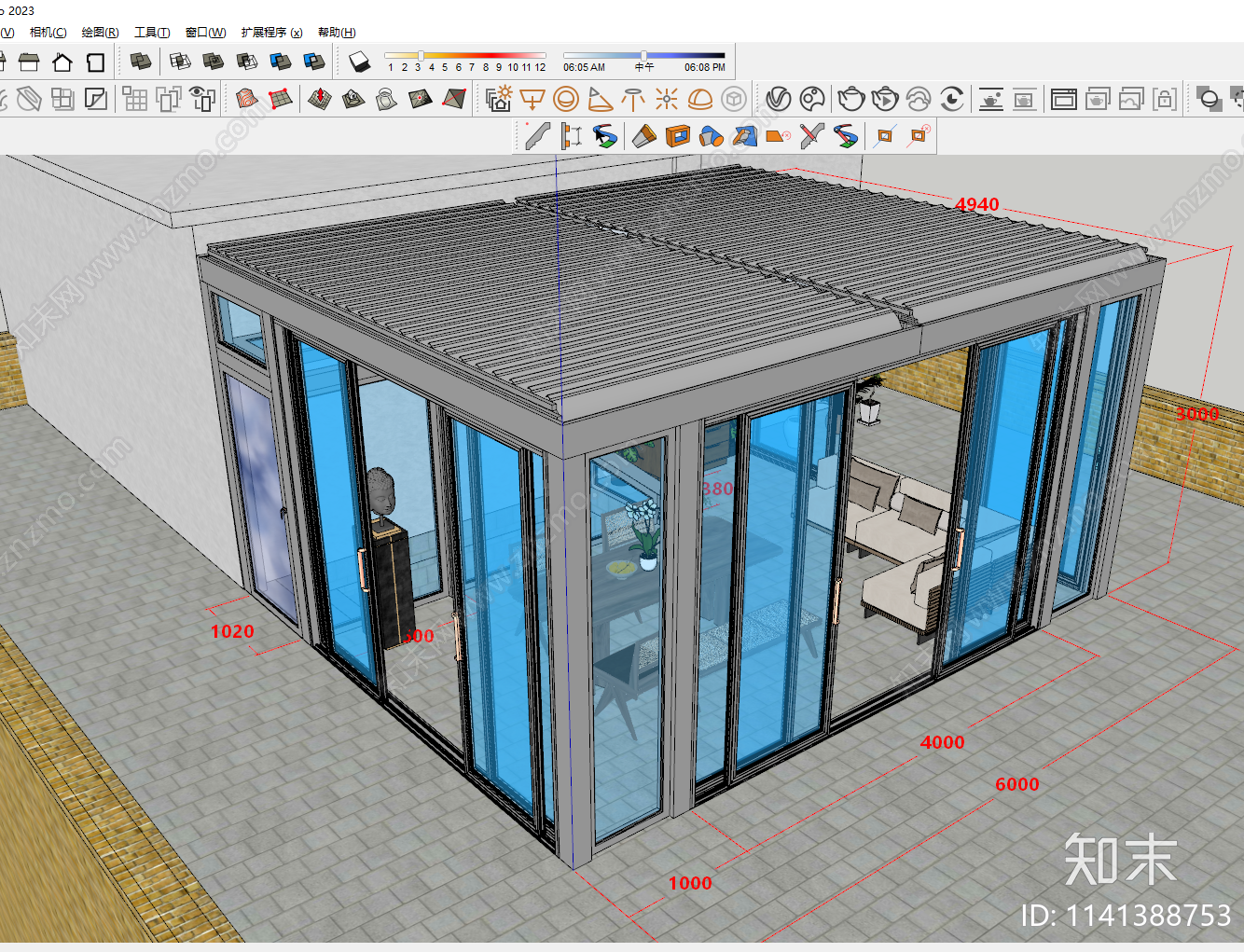Select the Sandbox Stamp tool
Viewport: 1244px width, 952px height.
point(353,99)
